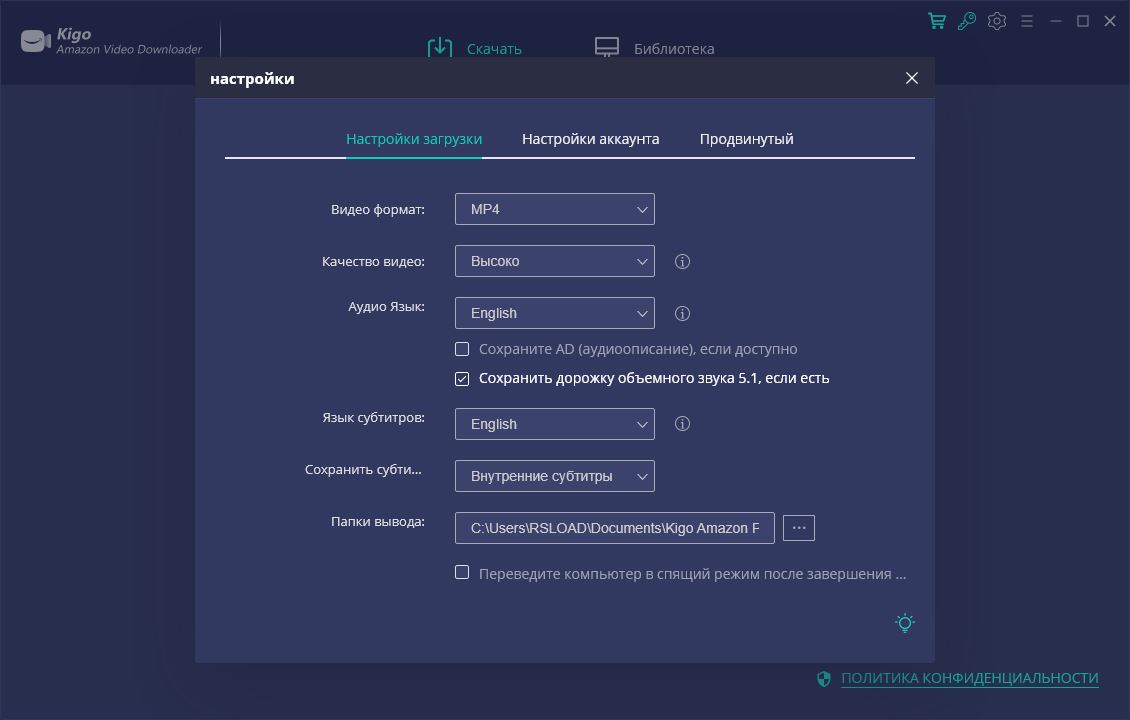The height and width of the screenshot is (720, 1130).
Task: Click the lightbulb feedback icon
Action: [x=904, y=622]
